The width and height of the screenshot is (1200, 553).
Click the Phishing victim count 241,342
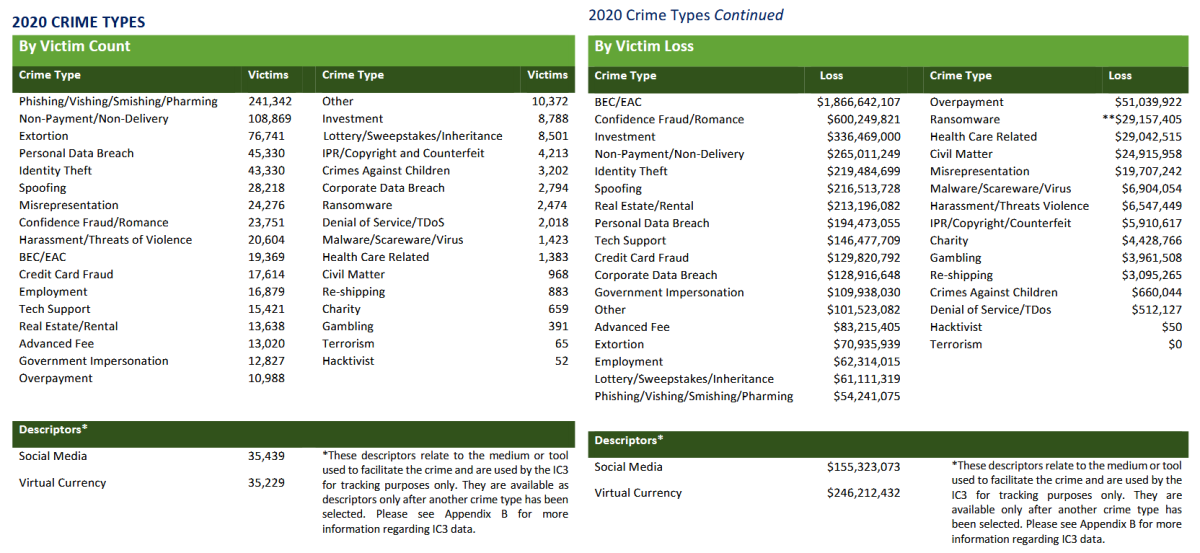point(270,101)
